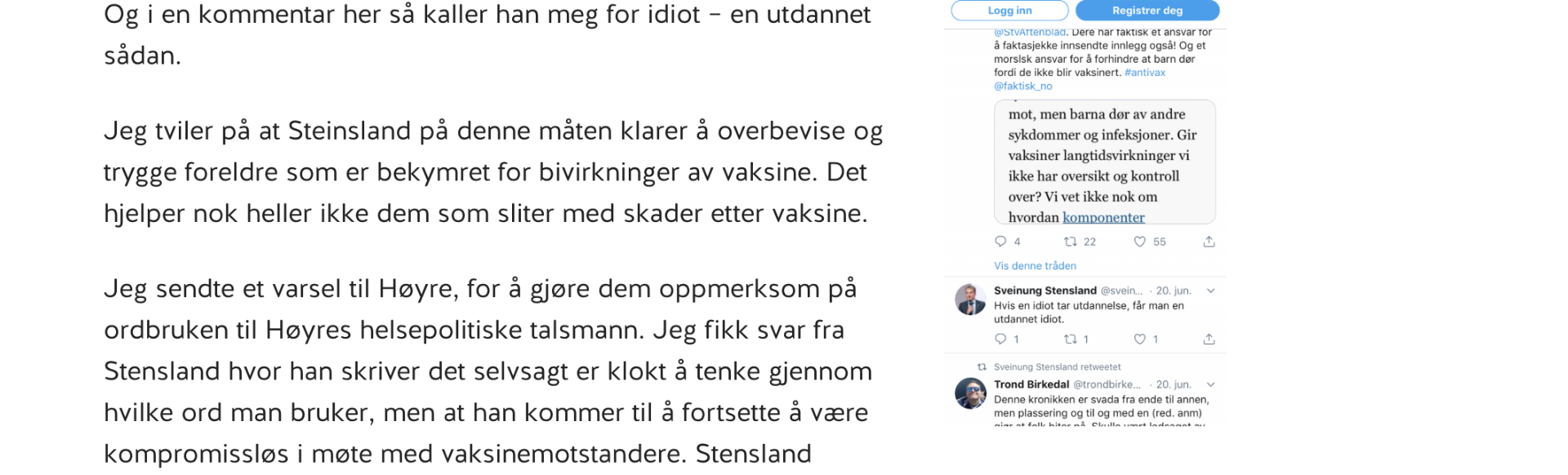Retweet Stensland's 'utdannet idiot' tweet

click(1072, 338)
